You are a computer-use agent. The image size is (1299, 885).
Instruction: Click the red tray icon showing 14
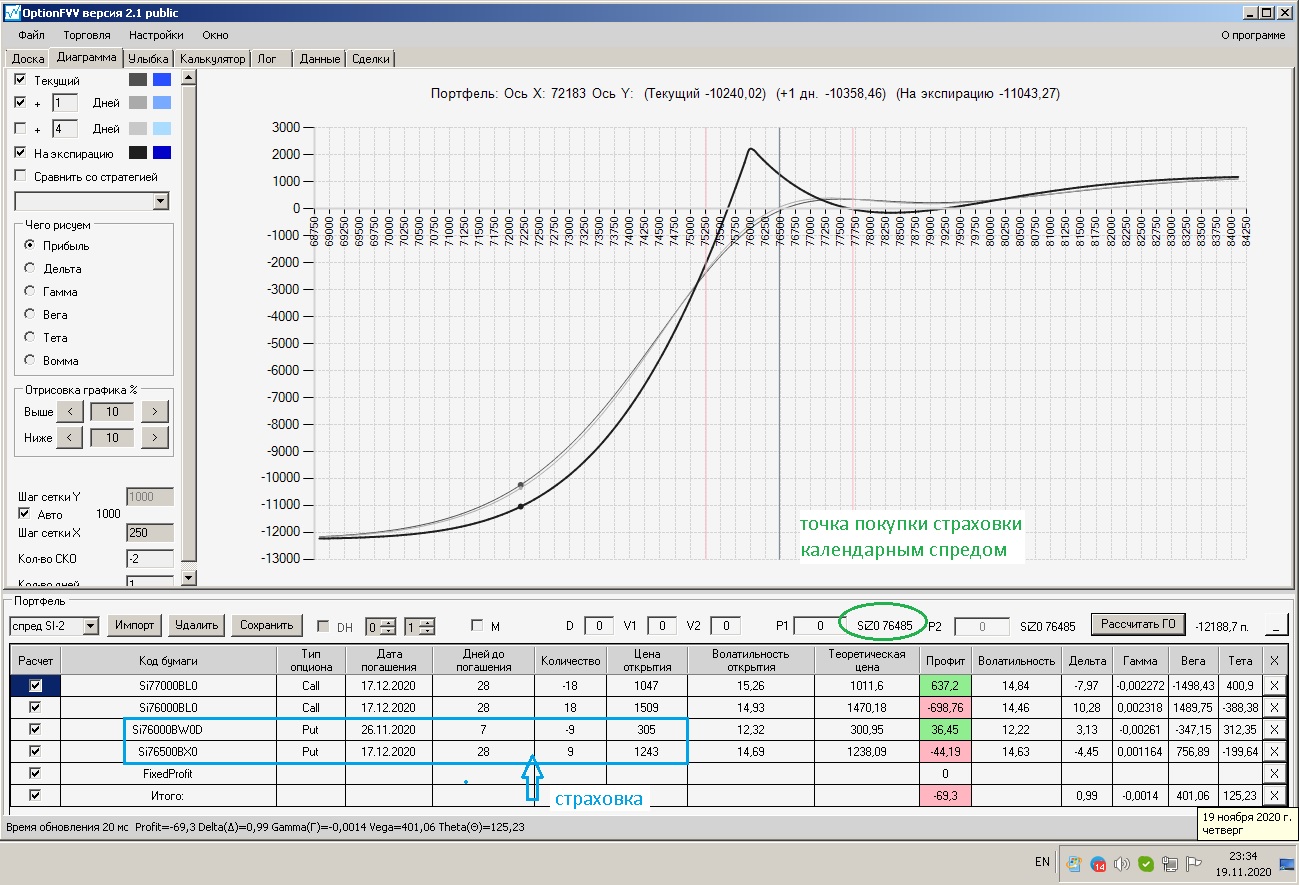1097,863
